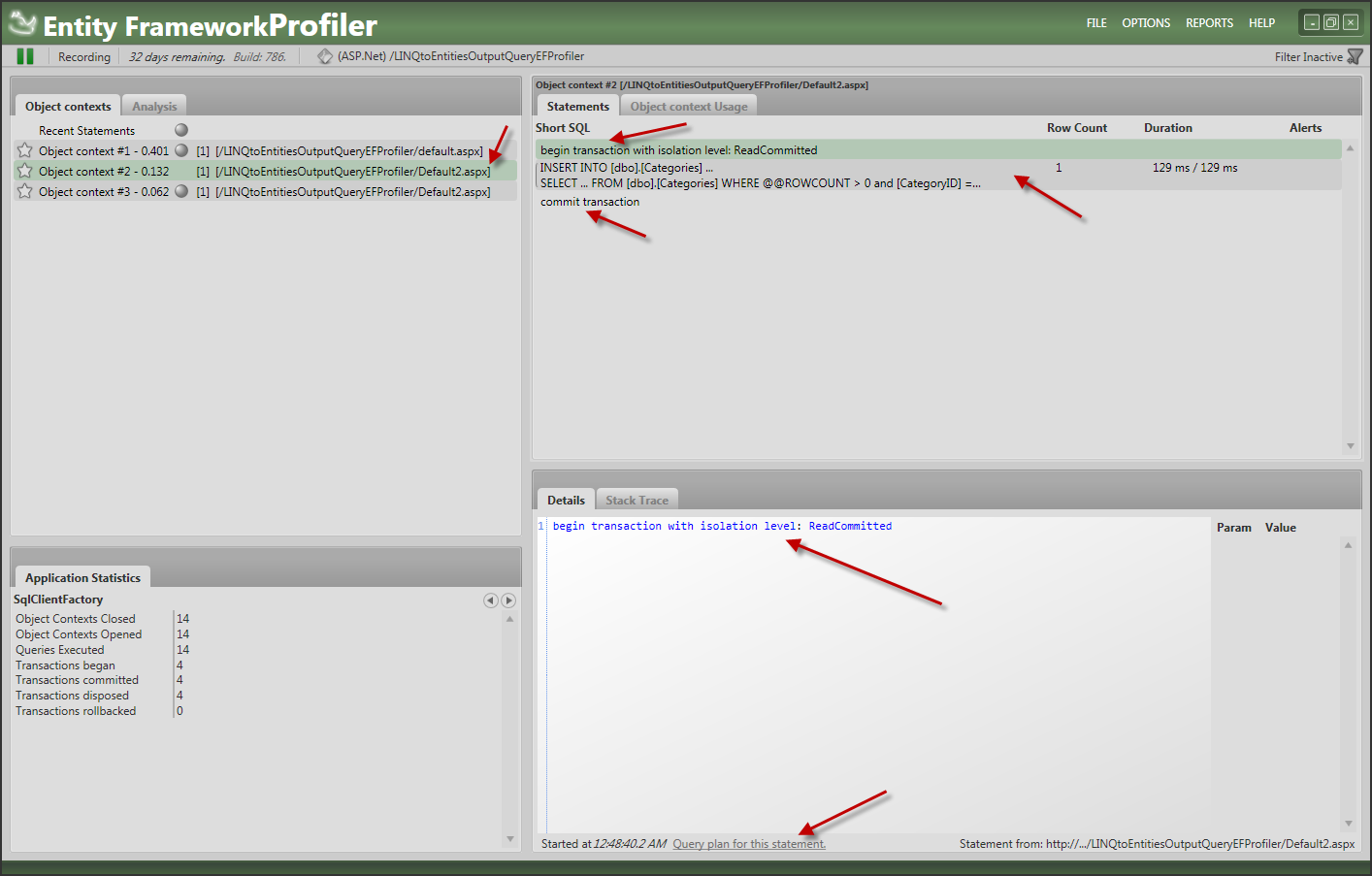This screenshot has width=1372, height=876.
Task: Click the Filter Inactive funnel icon
Action: coord(1356,57)
